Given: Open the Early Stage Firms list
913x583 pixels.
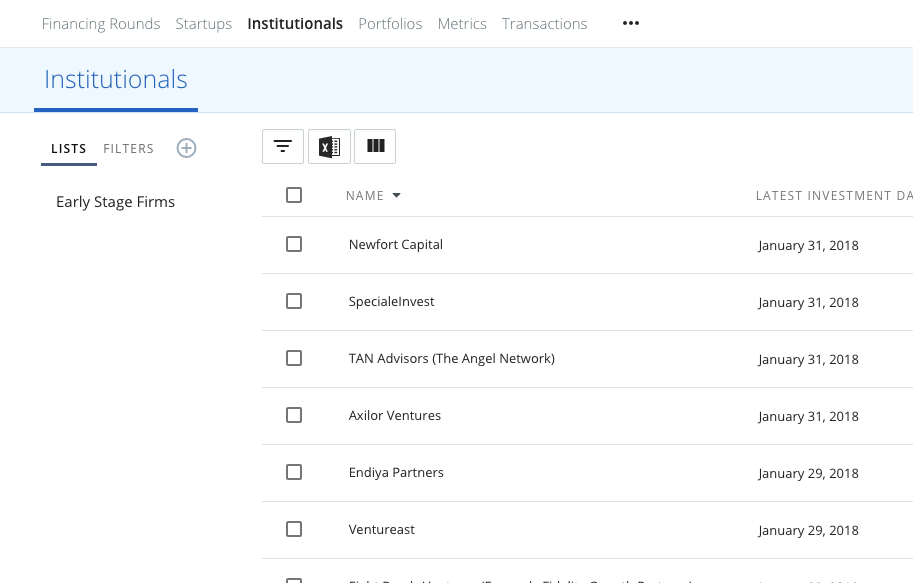Looking at the screenshot, I should 115,202.
